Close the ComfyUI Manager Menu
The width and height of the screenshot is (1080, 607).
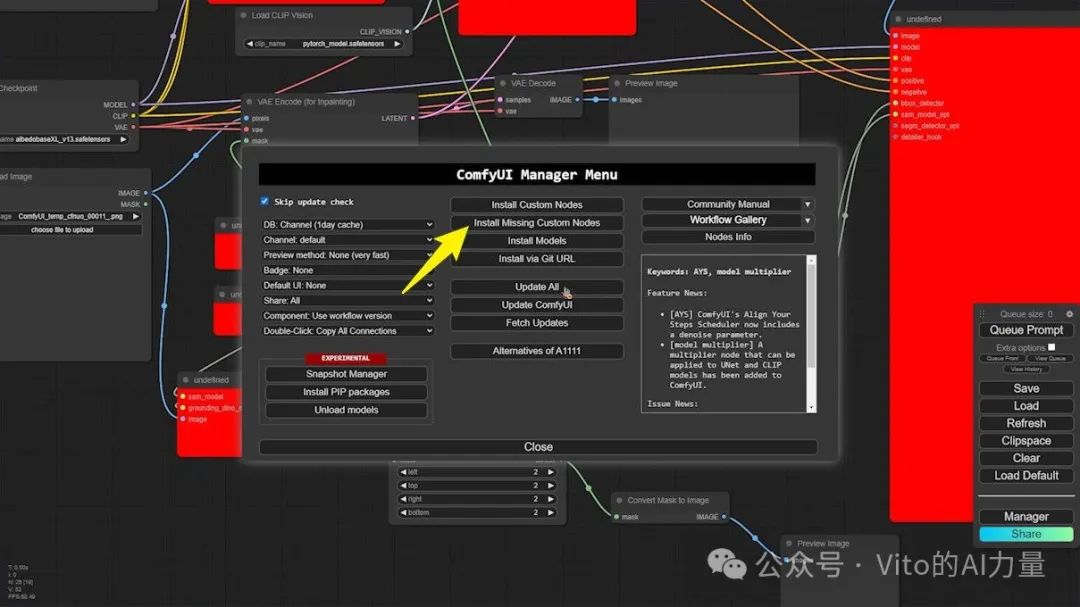(x=538, y=446)
